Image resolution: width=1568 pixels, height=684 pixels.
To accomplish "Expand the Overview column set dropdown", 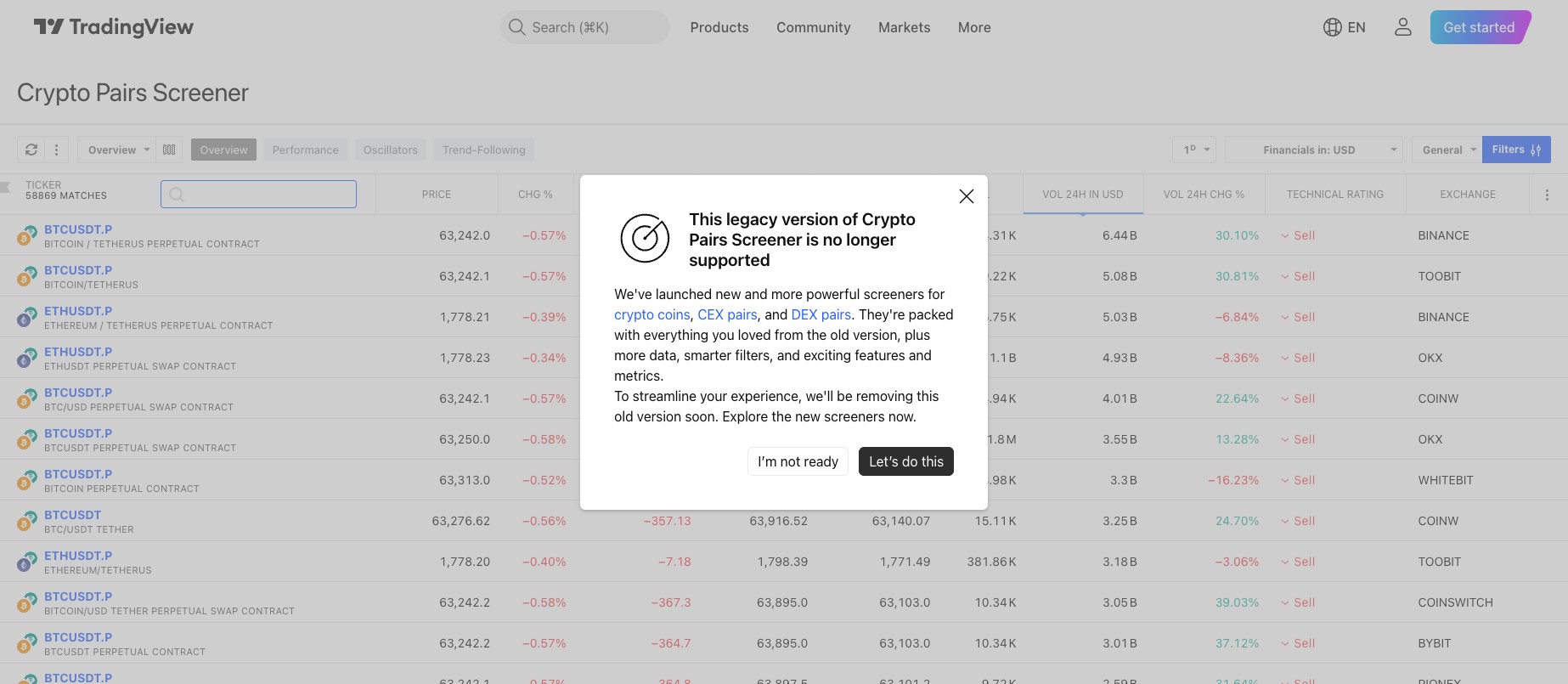I will 117,150.
